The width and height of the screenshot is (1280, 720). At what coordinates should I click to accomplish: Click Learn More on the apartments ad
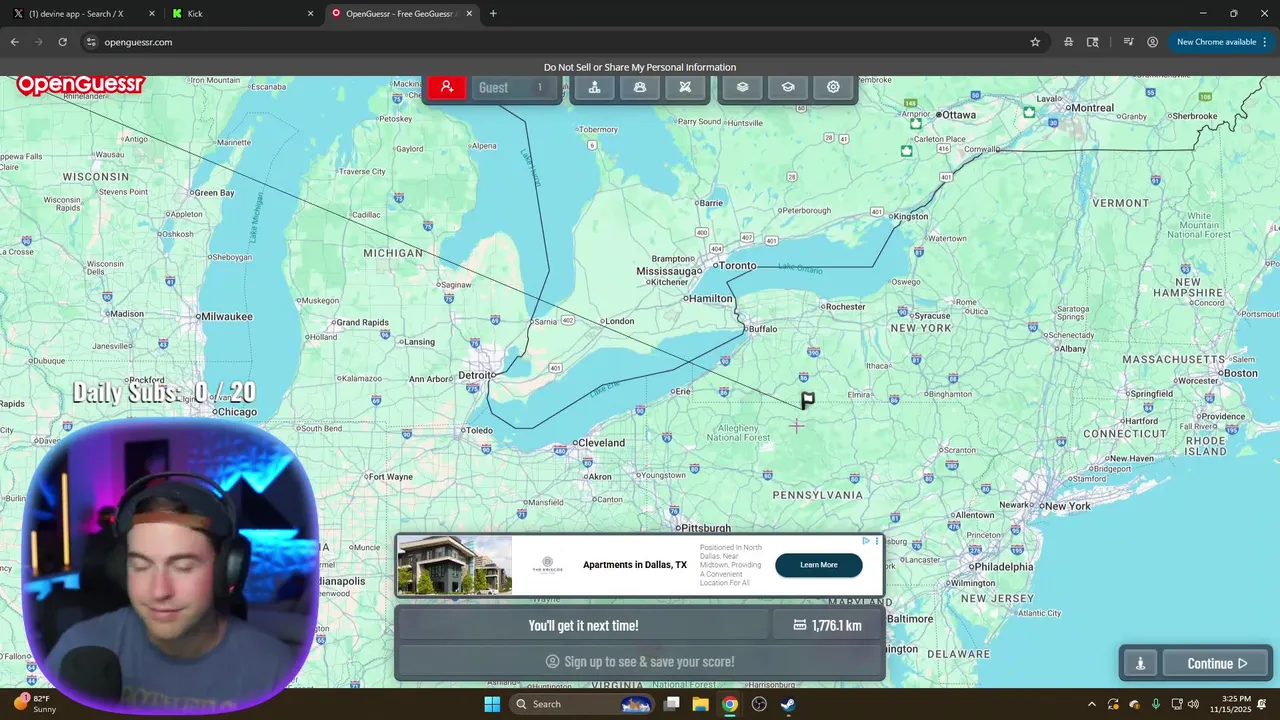818,565
